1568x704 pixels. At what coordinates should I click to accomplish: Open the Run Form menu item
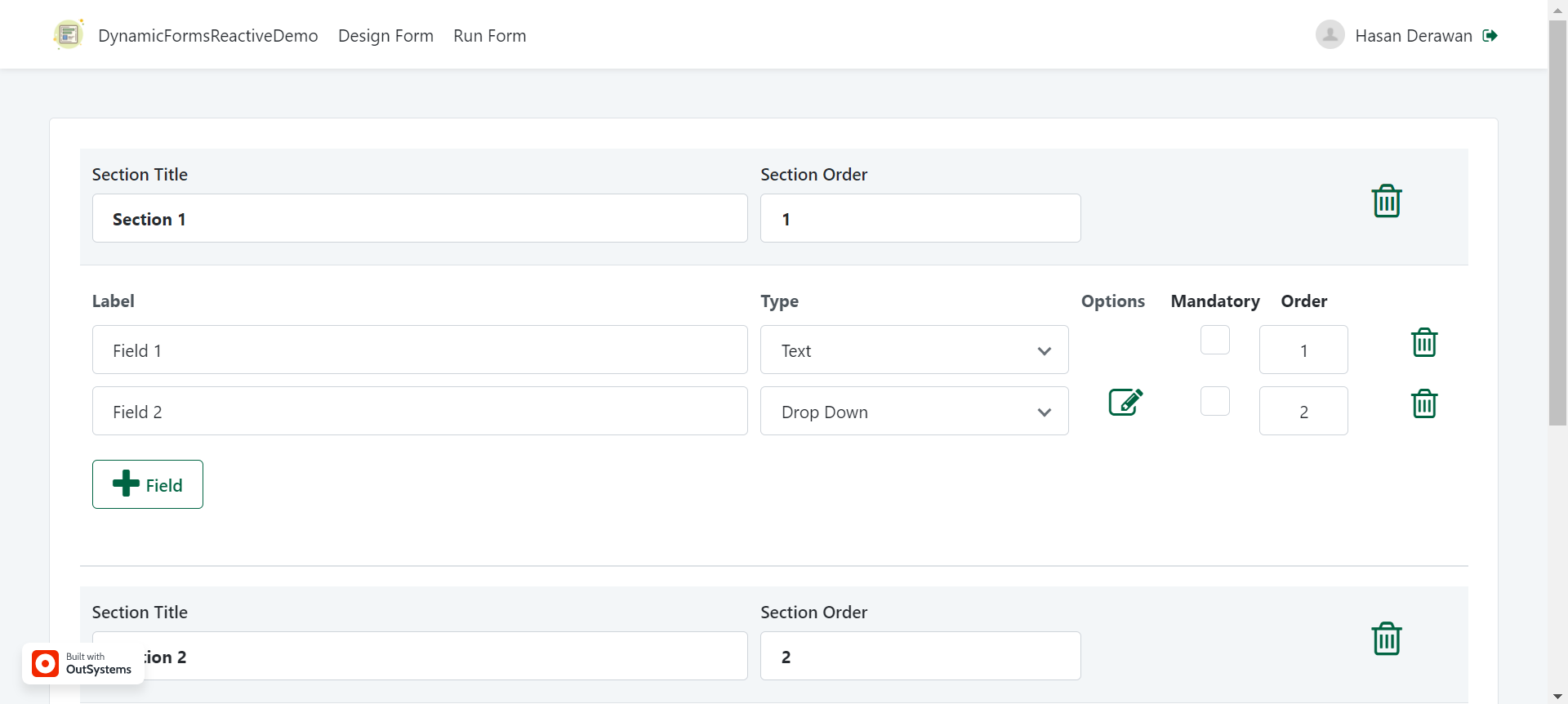[490, 36]
